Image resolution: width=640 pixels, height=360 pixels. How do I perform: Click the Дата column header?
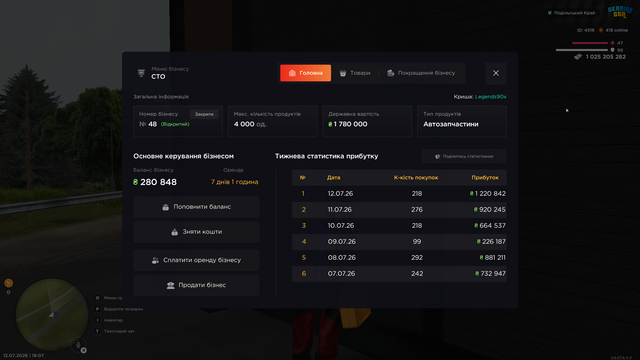coord(333,178)
